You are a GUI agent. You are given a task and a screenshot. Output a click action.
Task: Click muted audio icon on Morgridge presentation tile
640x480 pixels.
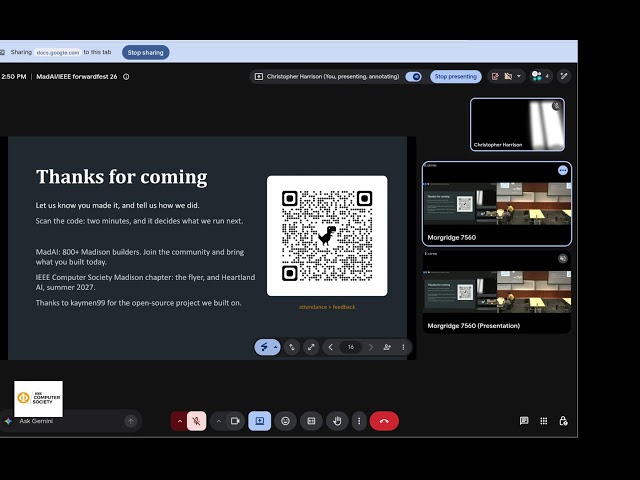(x=562, y=258)
